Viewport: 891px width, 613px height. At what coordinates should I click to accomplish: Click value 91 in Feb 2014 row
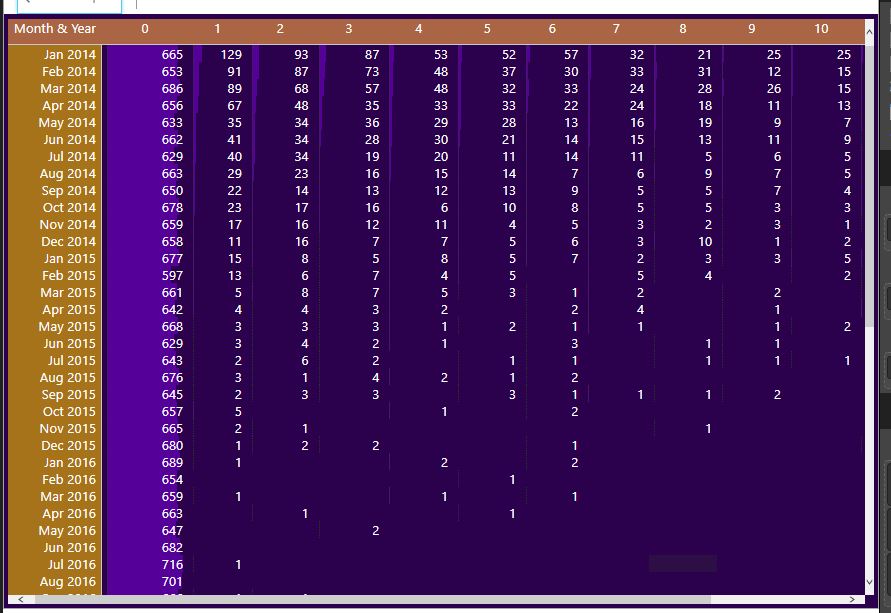[235, 72]
